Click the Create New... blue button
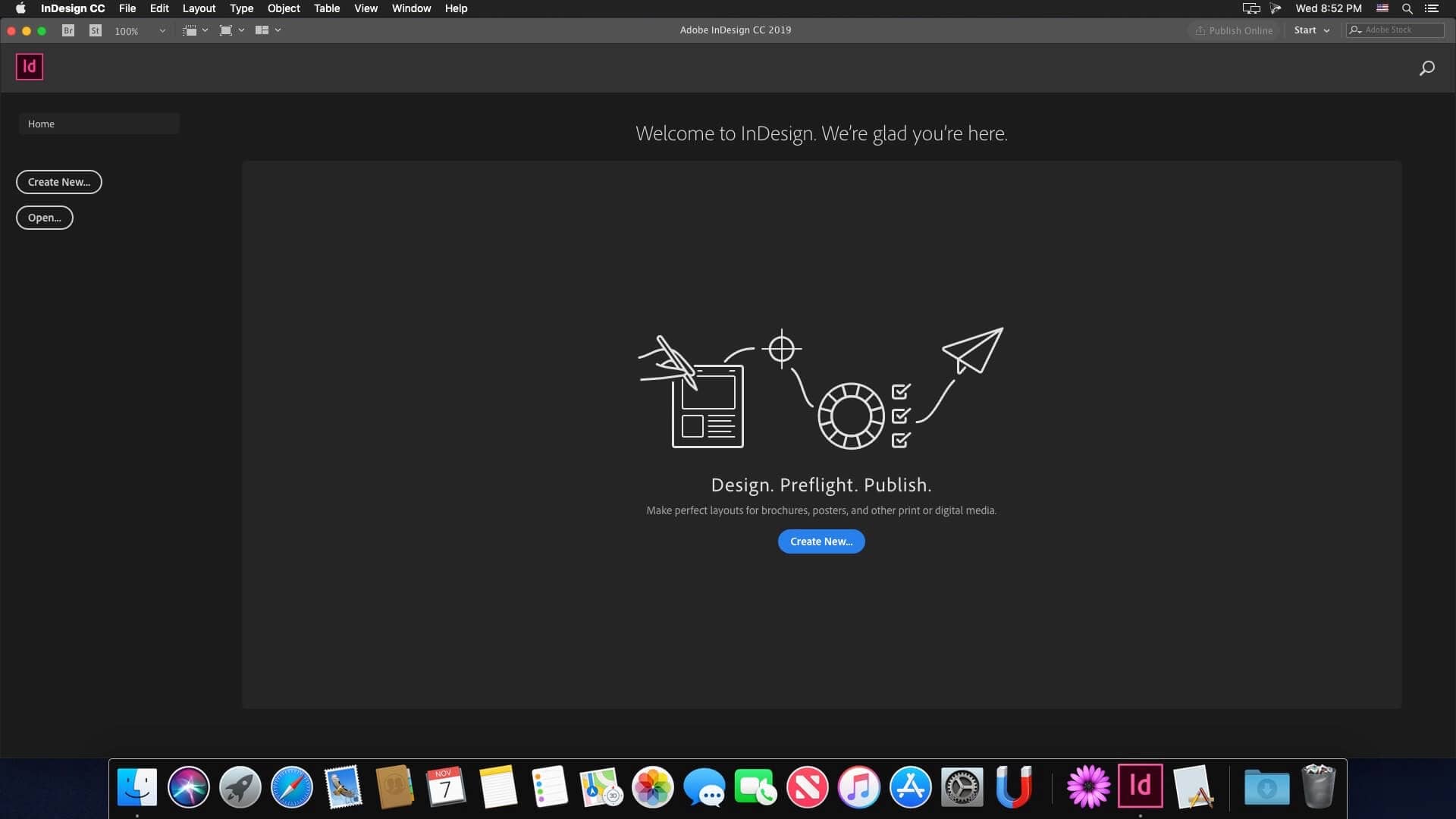This screenshot has height=819, width=1456. click(821, 541)
